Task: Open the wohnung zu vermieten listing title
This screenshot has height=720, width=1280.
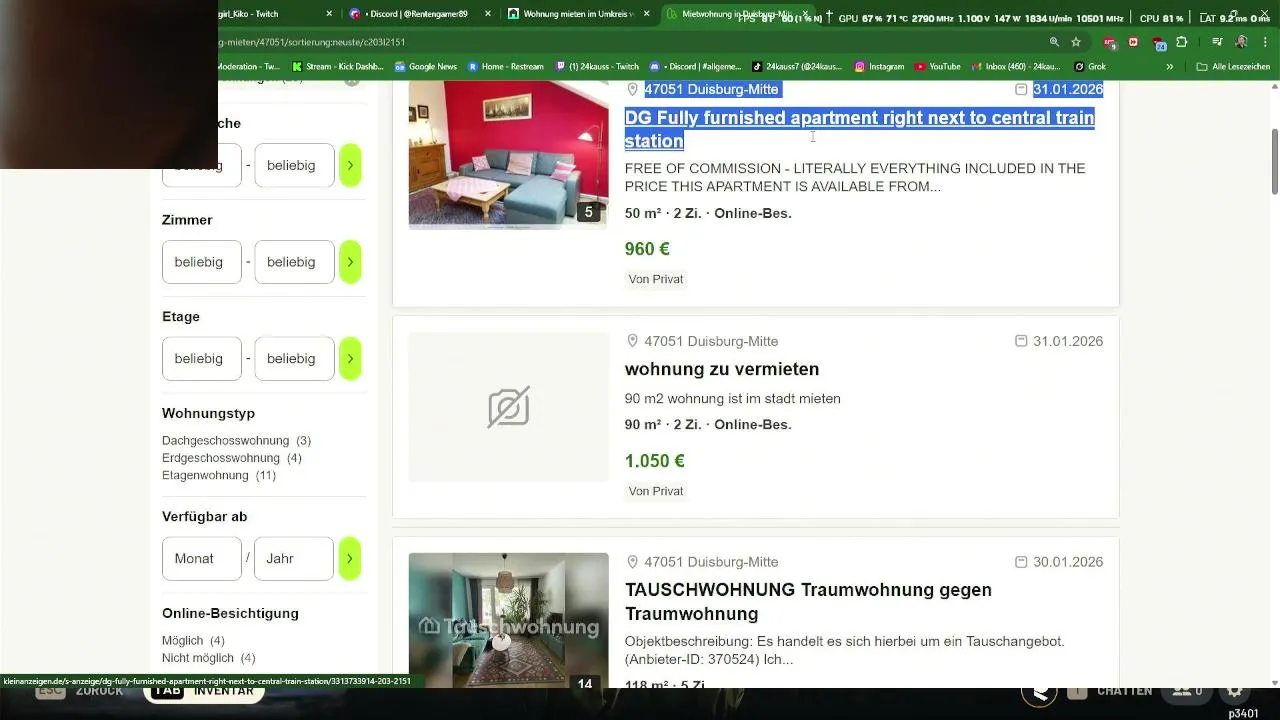Action: 722,369
